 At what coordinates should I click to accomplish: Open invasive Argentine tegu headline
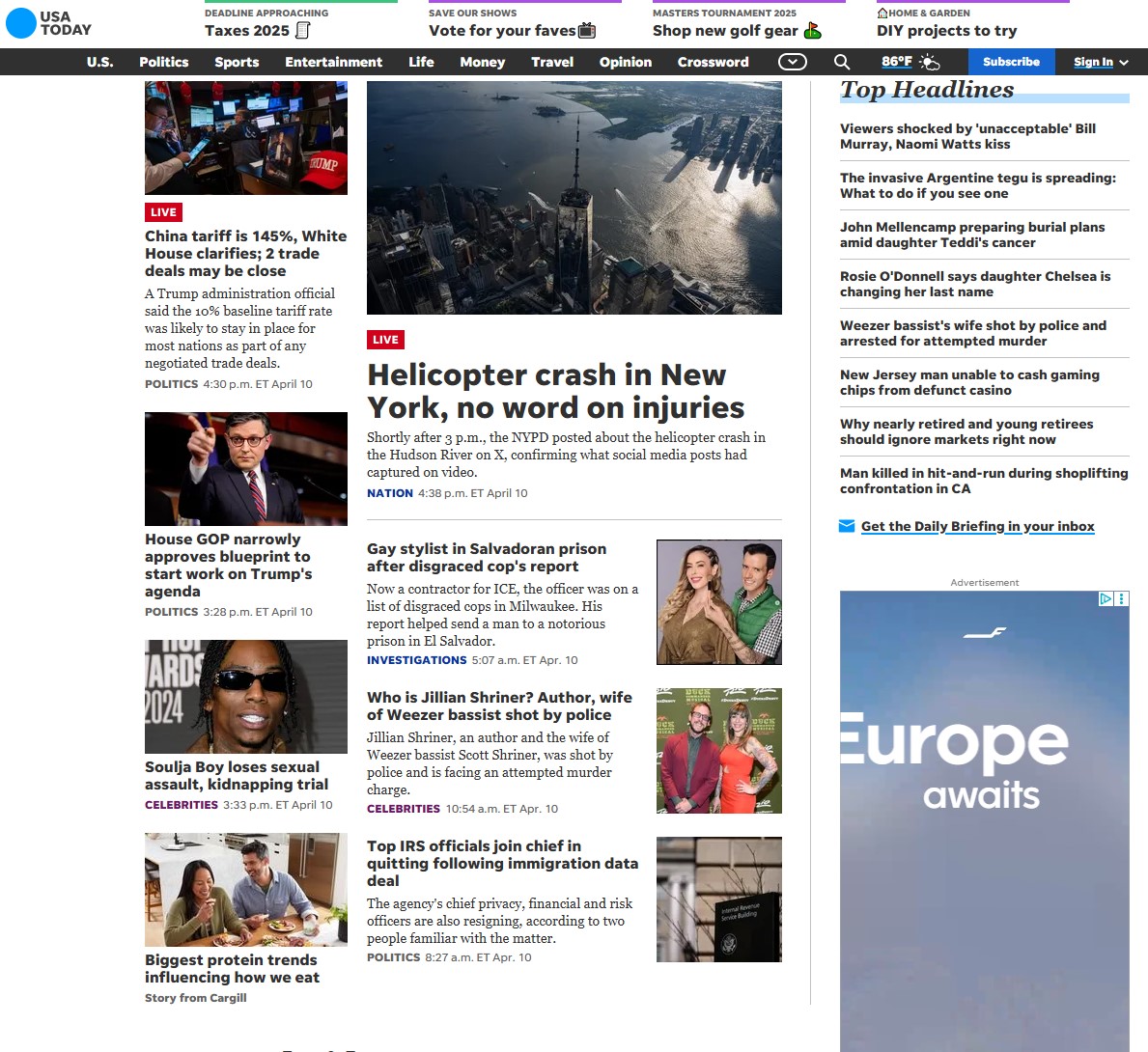coord(978,185)
